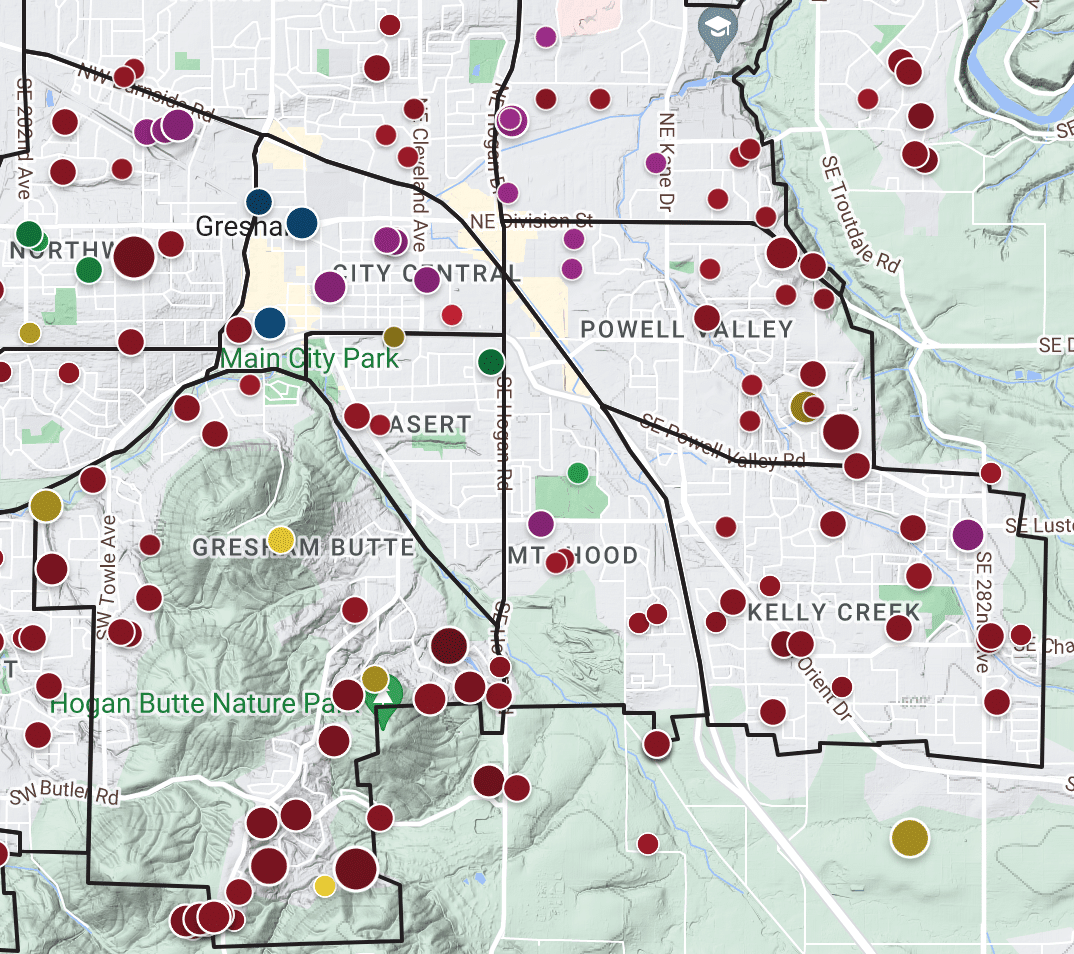
Task: Open the purple marker beside SE 282nd Ave
Action: [967, 534]
